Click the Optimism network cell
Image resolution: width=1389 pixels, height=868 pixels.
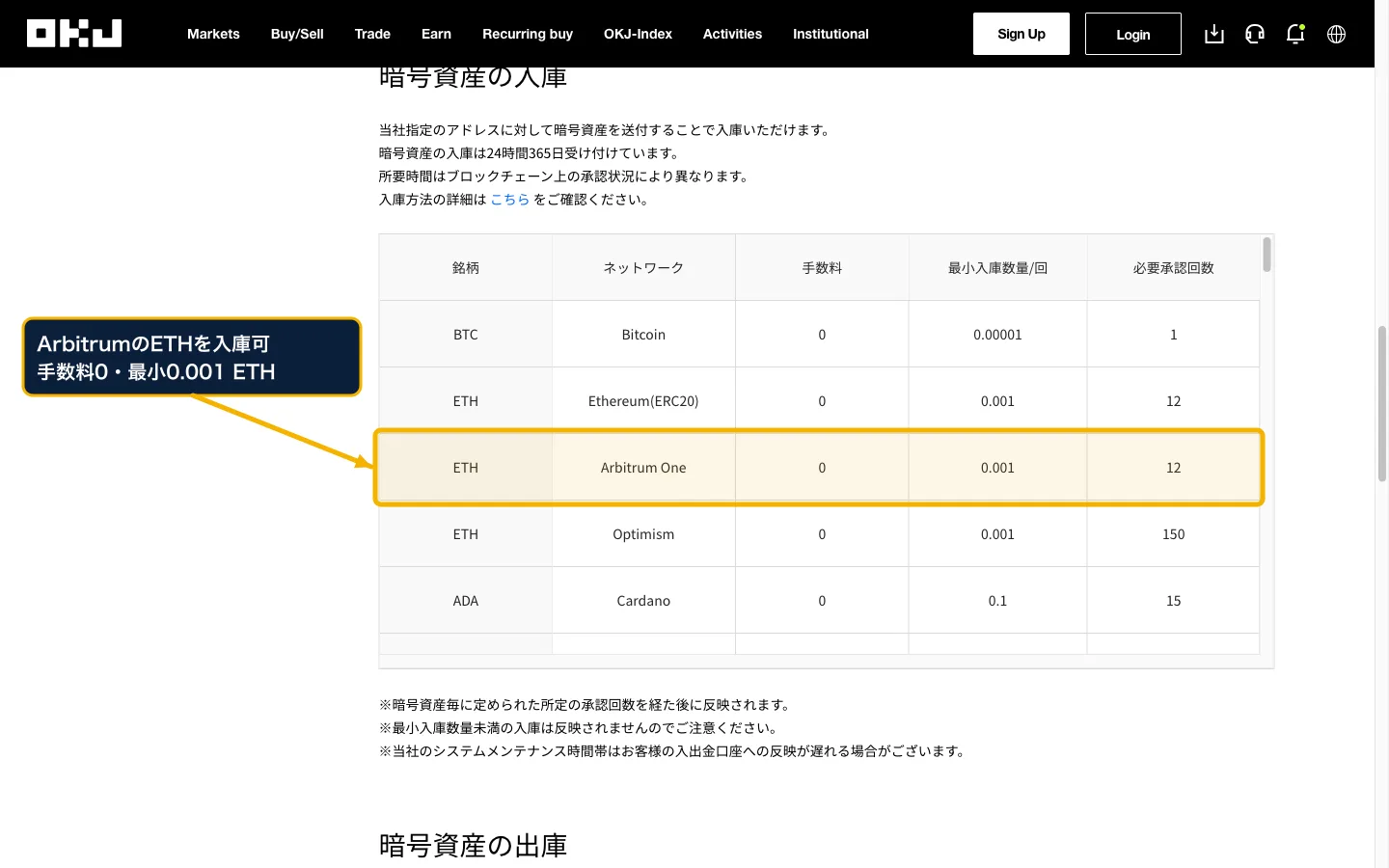643,534
